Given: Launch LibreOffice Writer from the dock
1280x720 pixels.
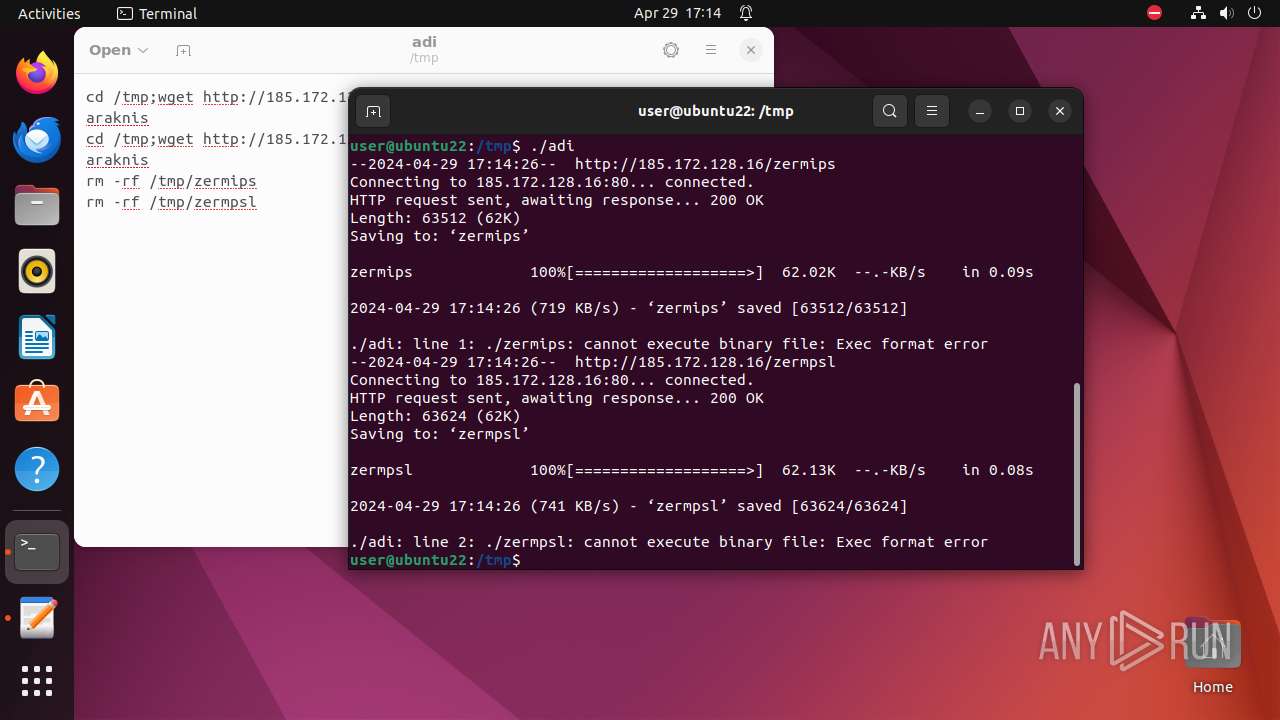Looking at the screenshot, I should (x=37, y=337).
